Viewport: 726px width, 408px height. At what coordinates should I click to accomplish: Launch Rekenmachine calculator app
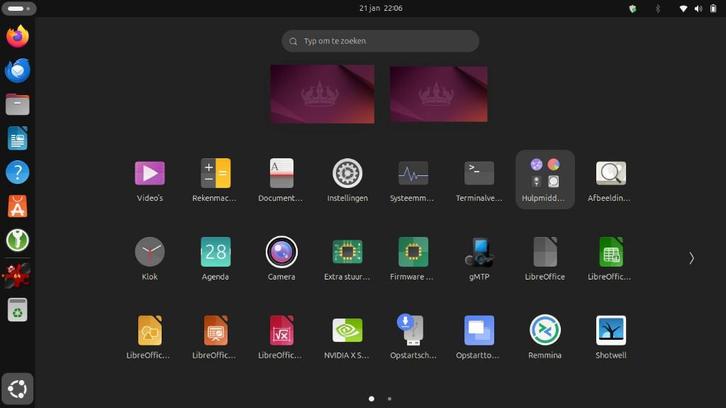click(x=215, y=174)
